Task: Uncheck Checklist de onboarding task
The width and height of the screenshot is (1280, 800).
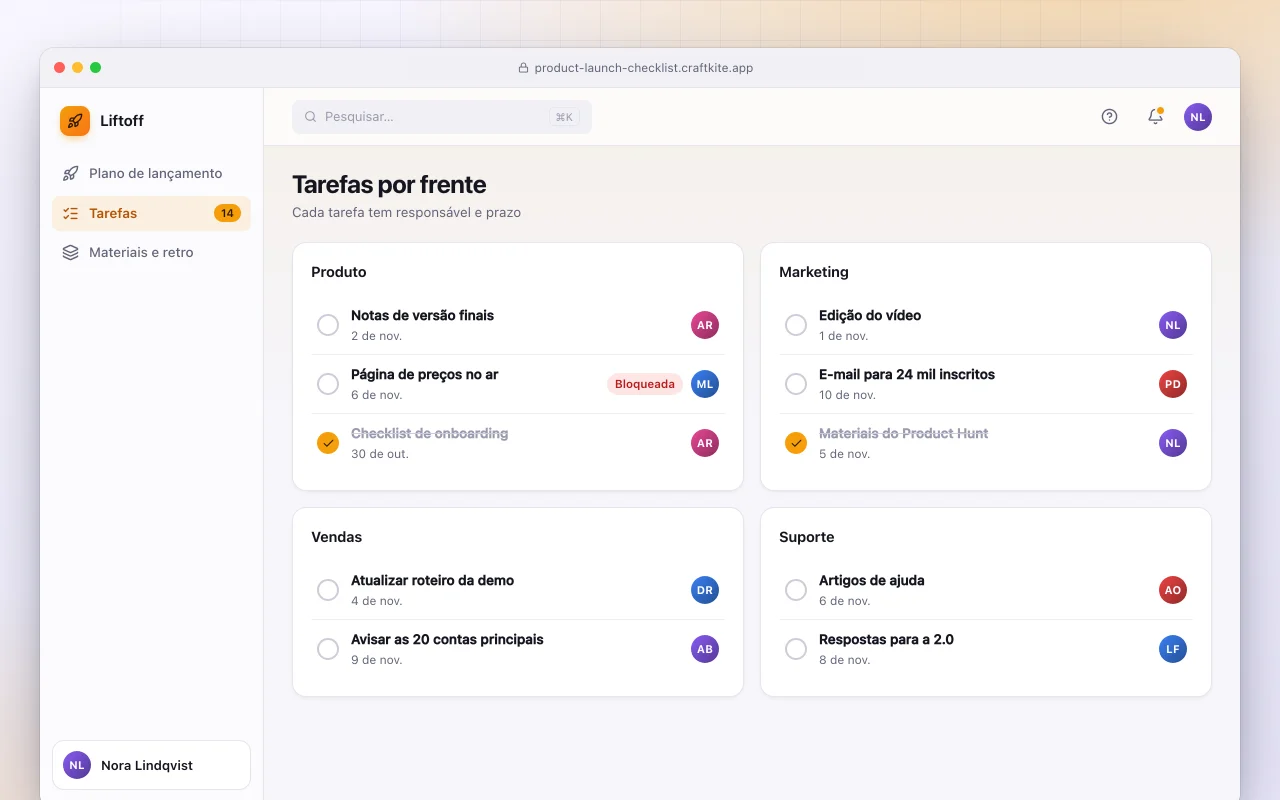Action: point(328,443)
